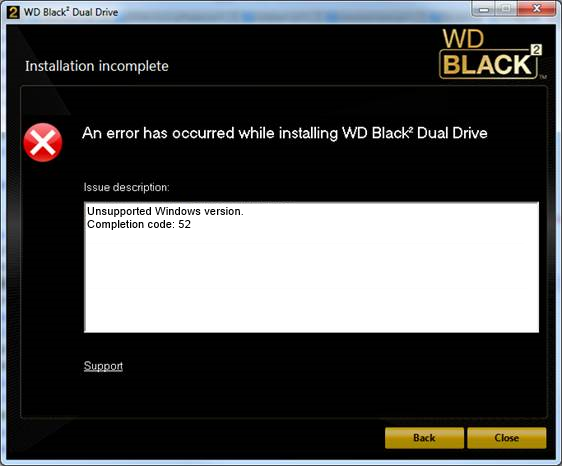Click the TM mark beside the logo
Screen dimensions: 562x466
point(543,77)
